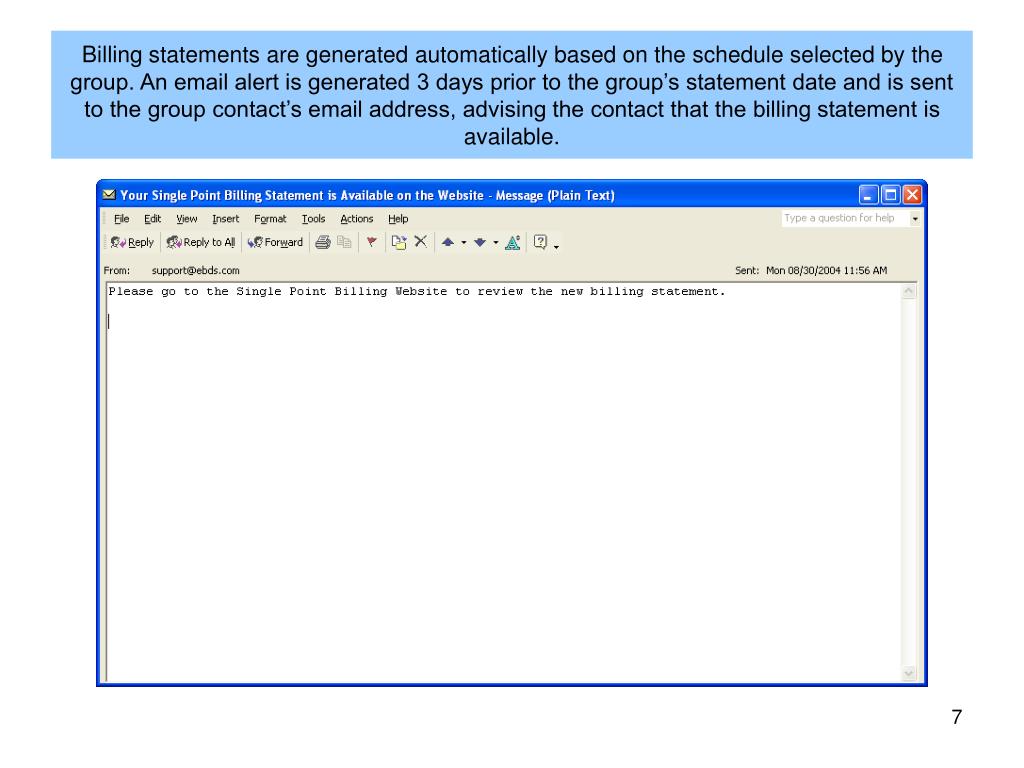Open the Insert menu
This screenshot has height=768, width=1024.
coord(225,219)
